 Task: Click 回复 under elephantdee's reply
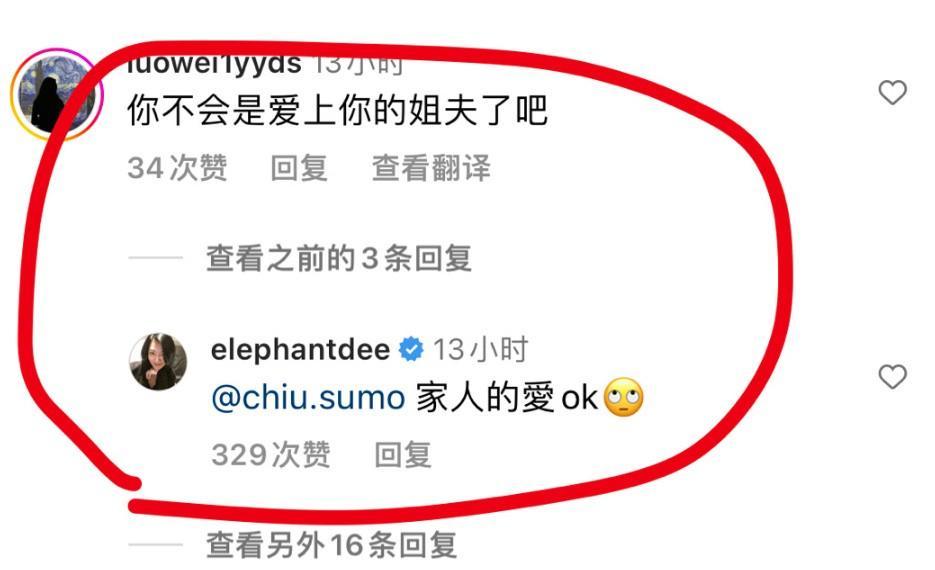click(403, 455)
